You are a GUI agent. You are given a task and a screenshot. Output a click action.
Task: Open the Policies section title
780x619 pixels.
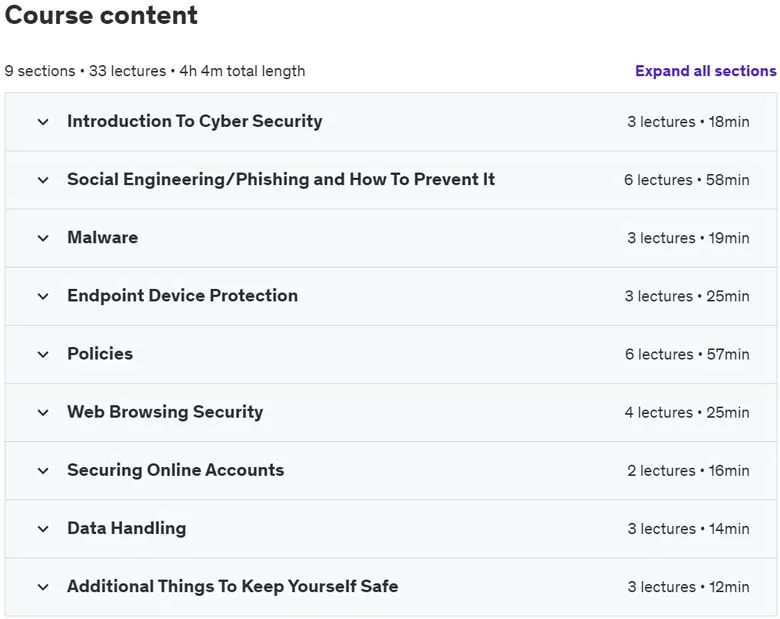coord(100,354)
